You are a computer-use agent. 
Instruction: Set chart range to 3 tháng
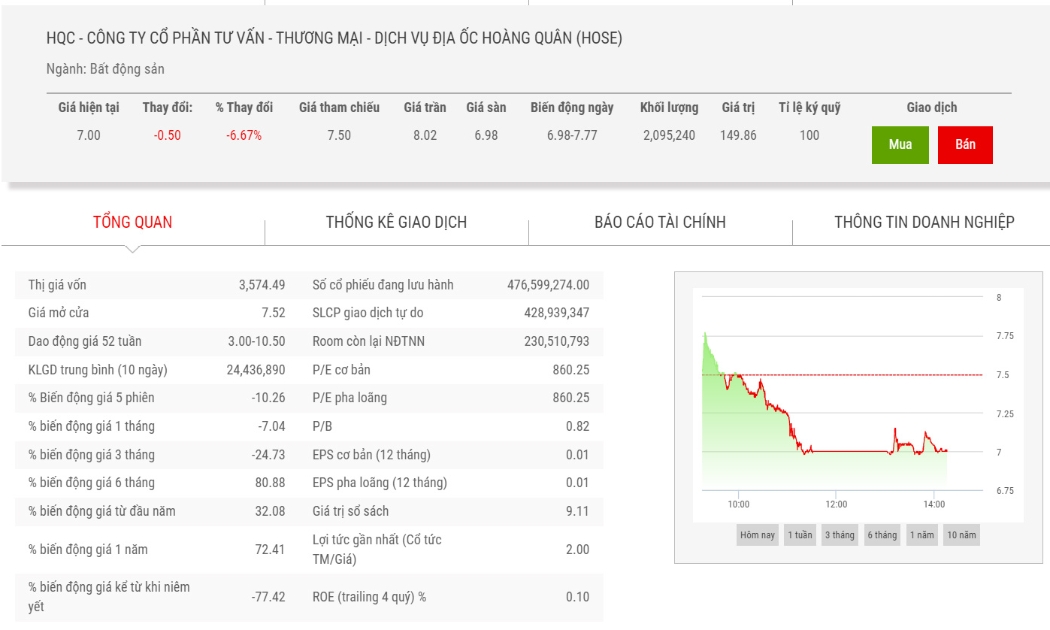click(x=840, y=535)
